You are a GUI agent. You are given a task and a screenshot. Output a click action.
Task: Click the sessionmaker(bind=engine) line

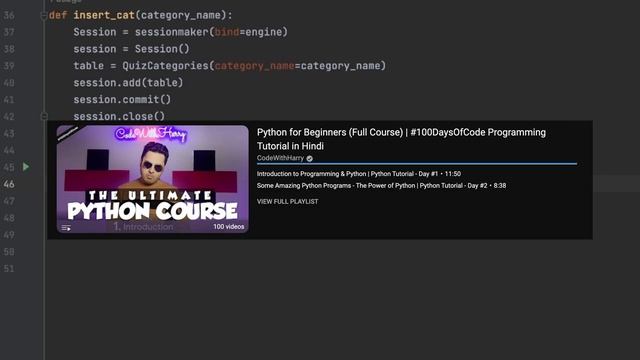[x=180, y=32]
